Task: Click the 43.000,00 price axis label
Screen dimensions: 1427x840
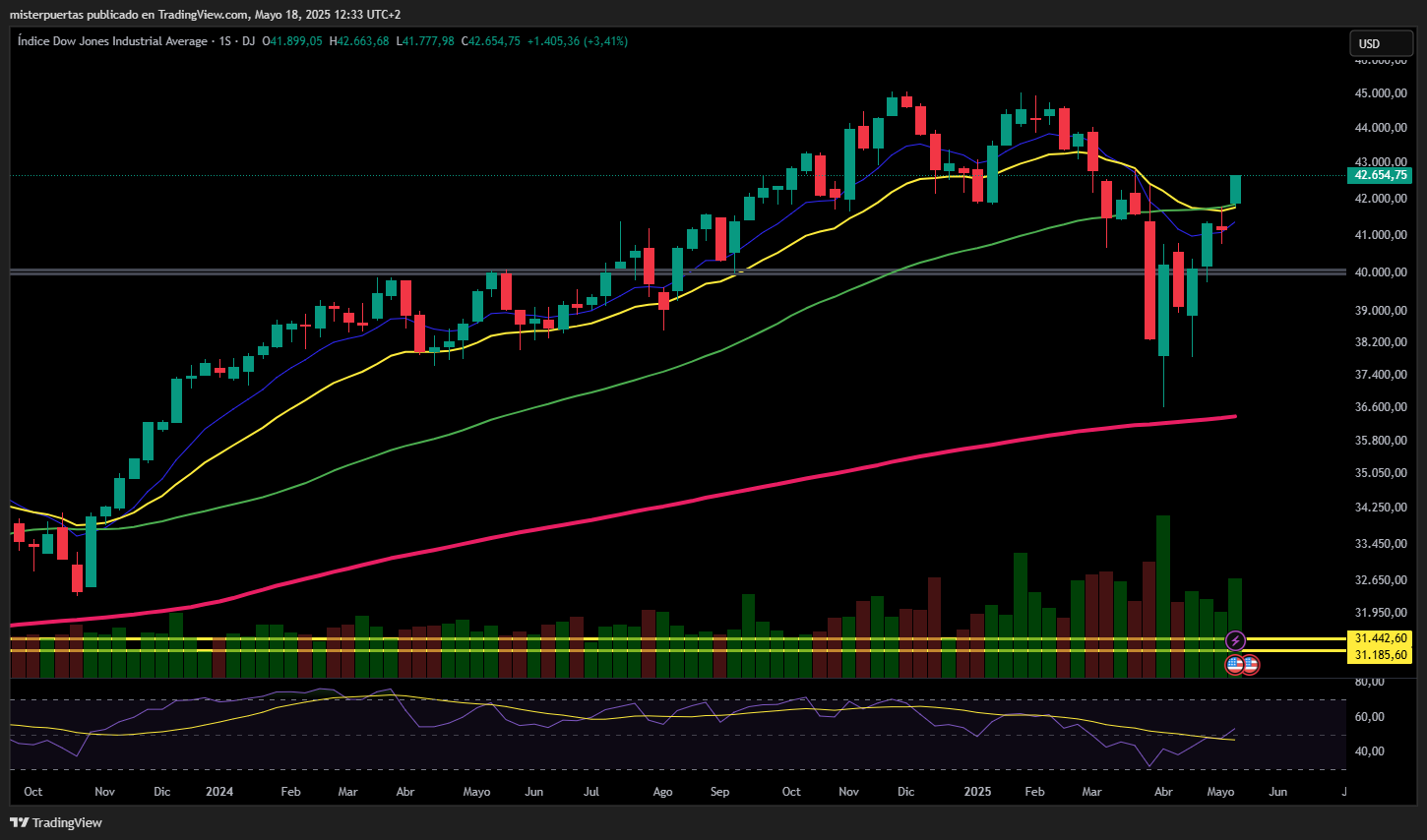Action: pos(1381,161)
